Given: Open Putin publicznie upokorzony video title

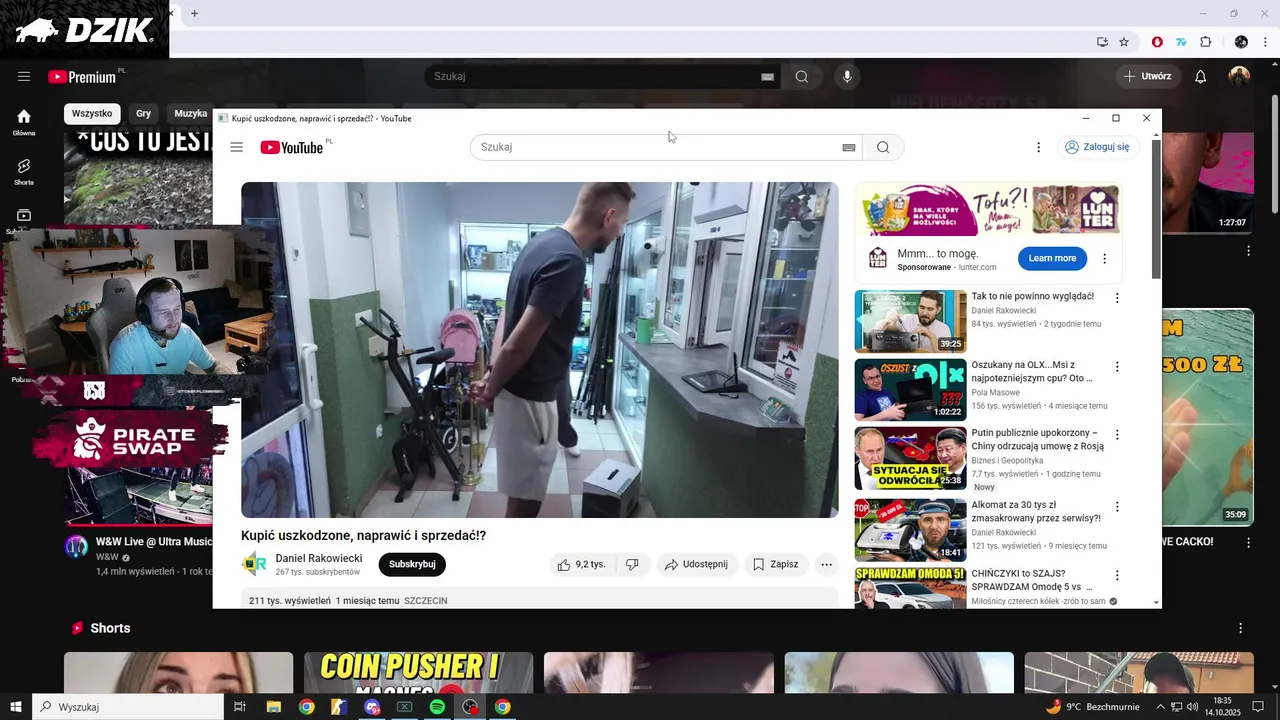Looking at the screenshot, I should (1038, 439).
